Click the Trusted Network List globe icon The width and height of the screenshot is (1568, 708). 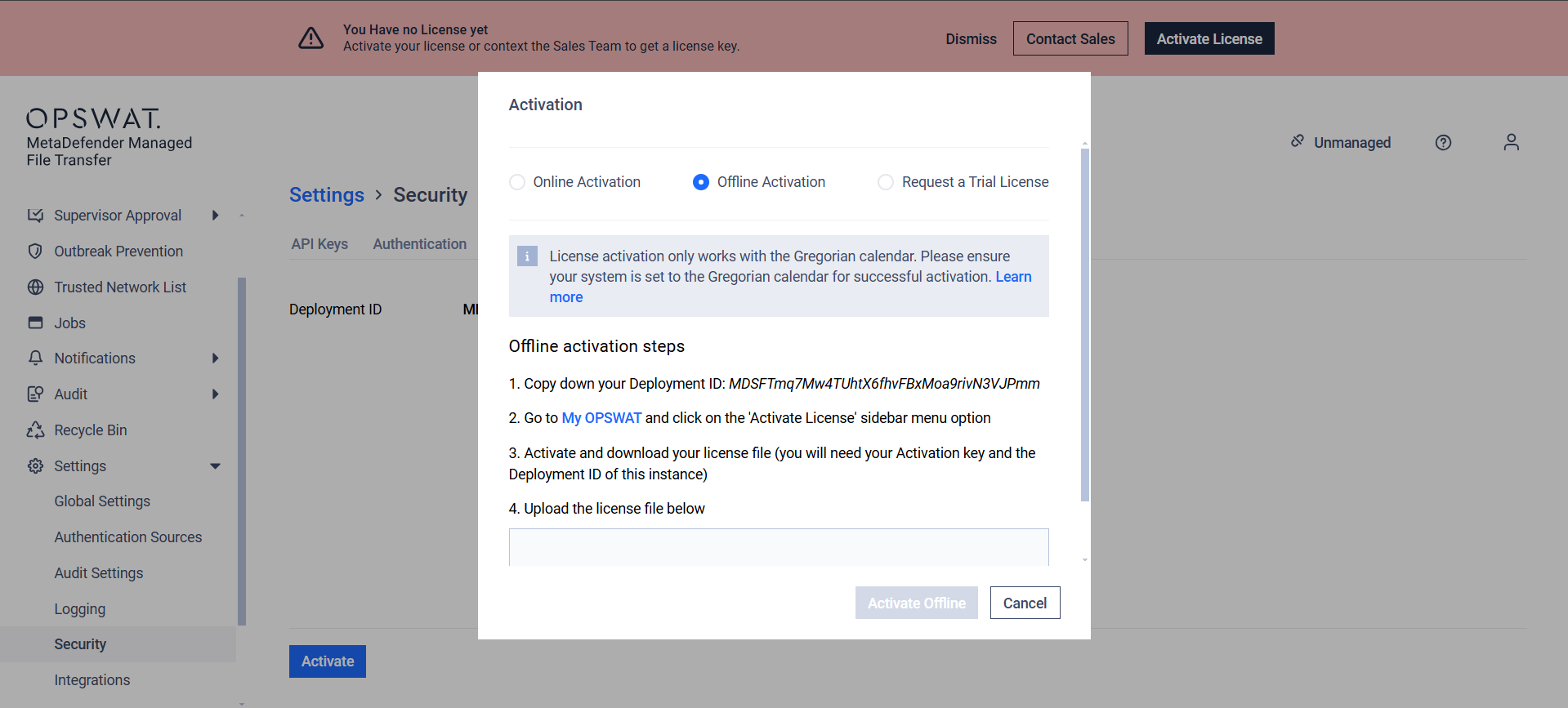click(35, 287)
